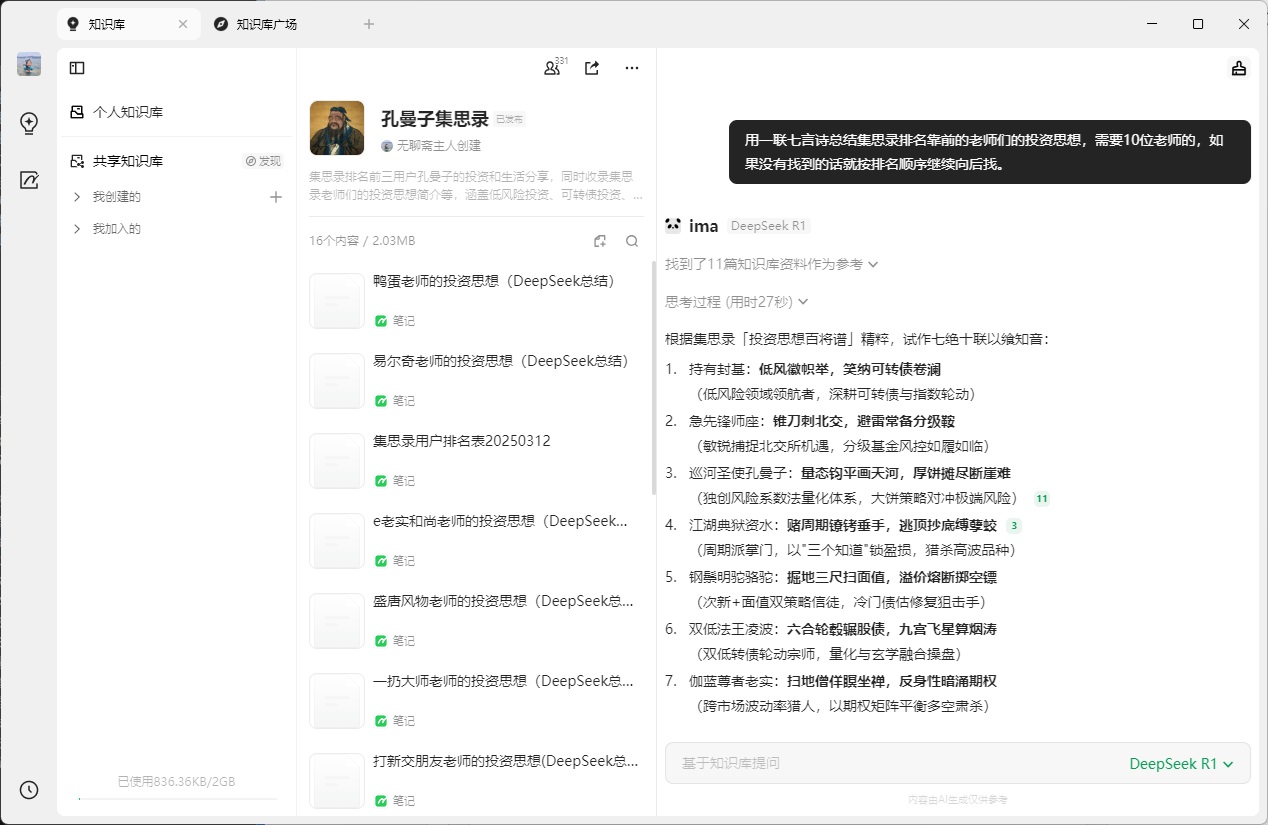1268x825 pixels.
Task: Add a new tab with plus icon
Action: pos(369,24)
